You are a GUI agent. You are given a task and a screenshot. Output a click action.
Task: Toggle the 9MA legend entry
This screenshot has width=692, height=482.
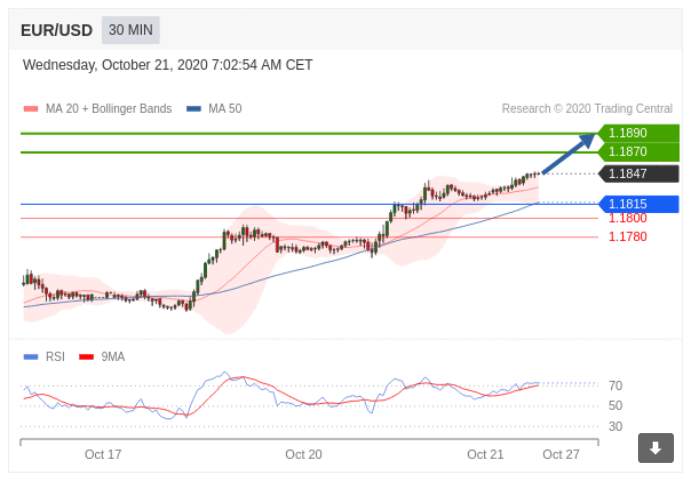tap(102, 357)
